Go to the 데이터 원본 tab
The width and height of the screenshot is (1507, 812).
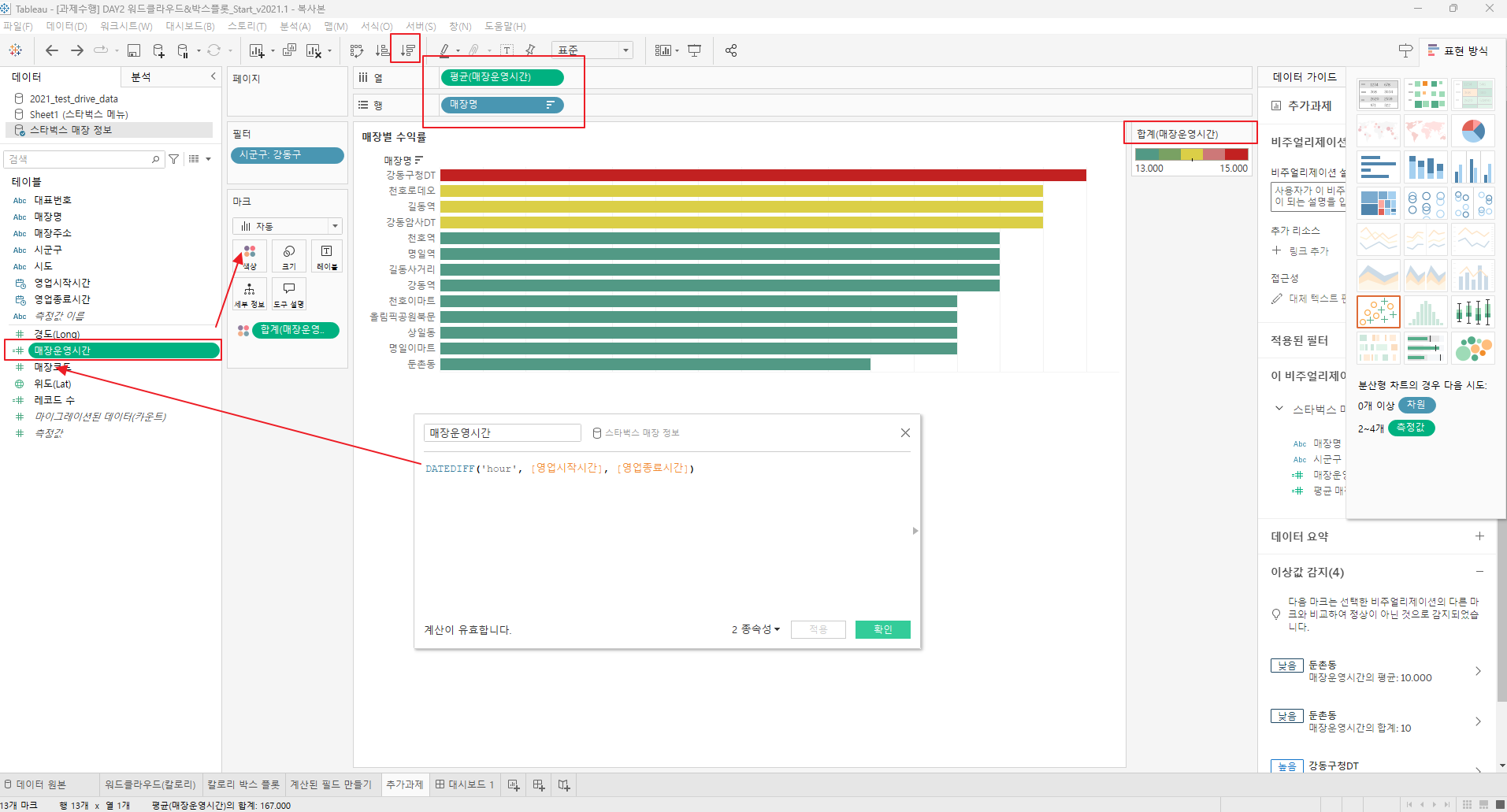coord(35,784)
